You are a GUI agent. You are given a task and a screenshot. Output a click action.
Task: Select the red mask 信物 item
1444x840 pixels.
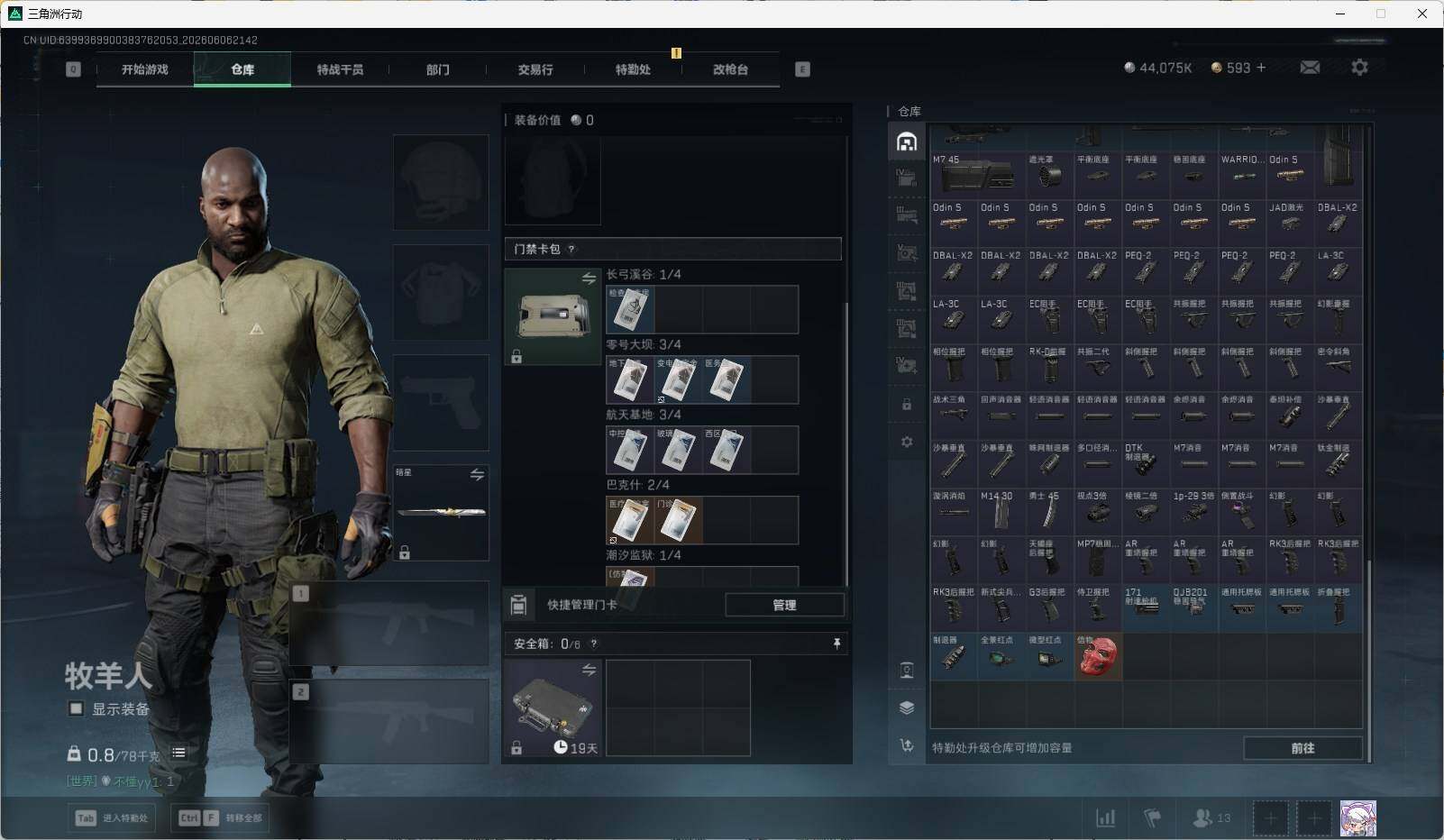coord(1098,657)
